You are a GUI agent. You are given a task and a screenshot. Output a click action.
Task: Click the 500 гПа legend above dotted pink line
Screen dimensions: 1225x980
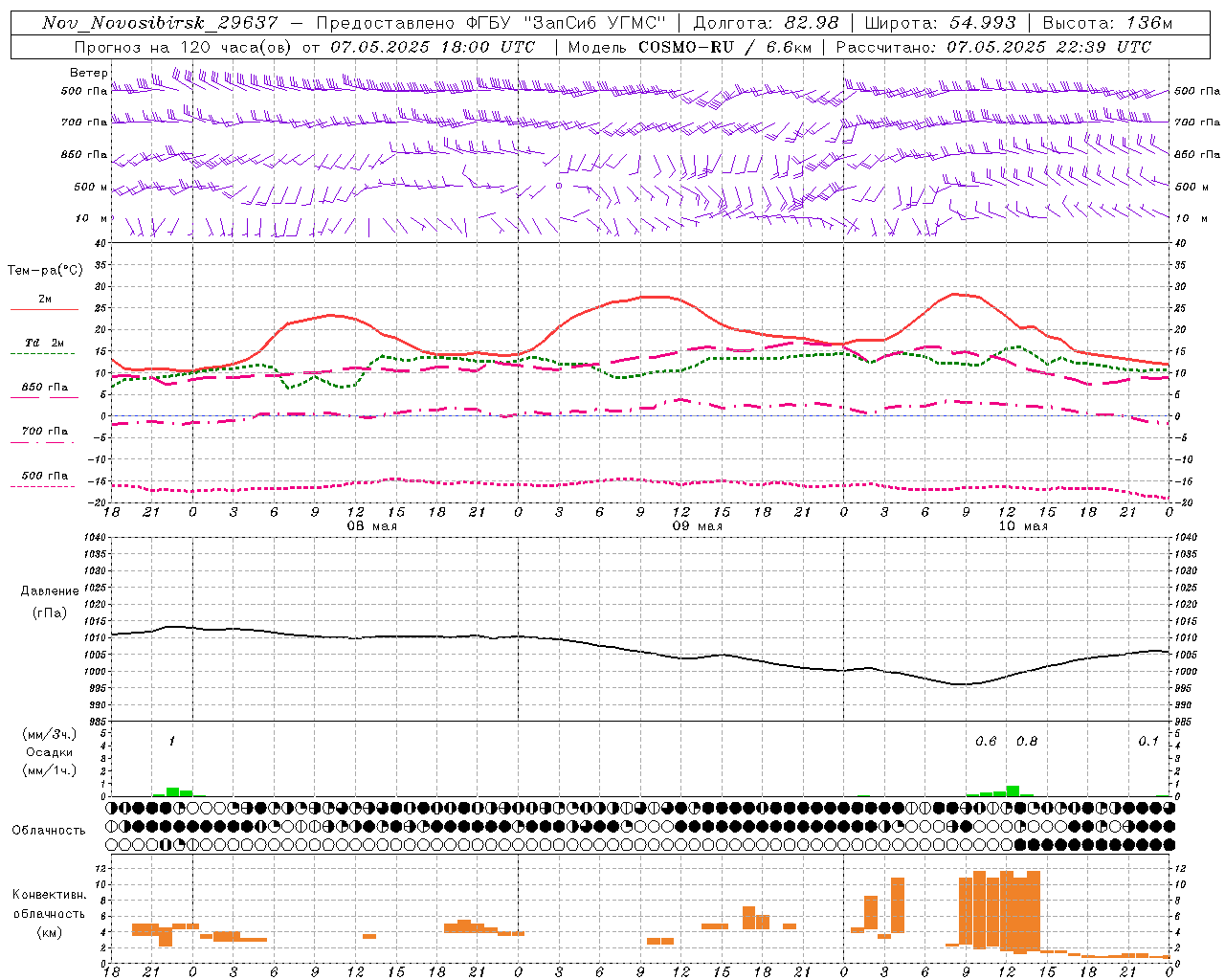tap(44, 476)
